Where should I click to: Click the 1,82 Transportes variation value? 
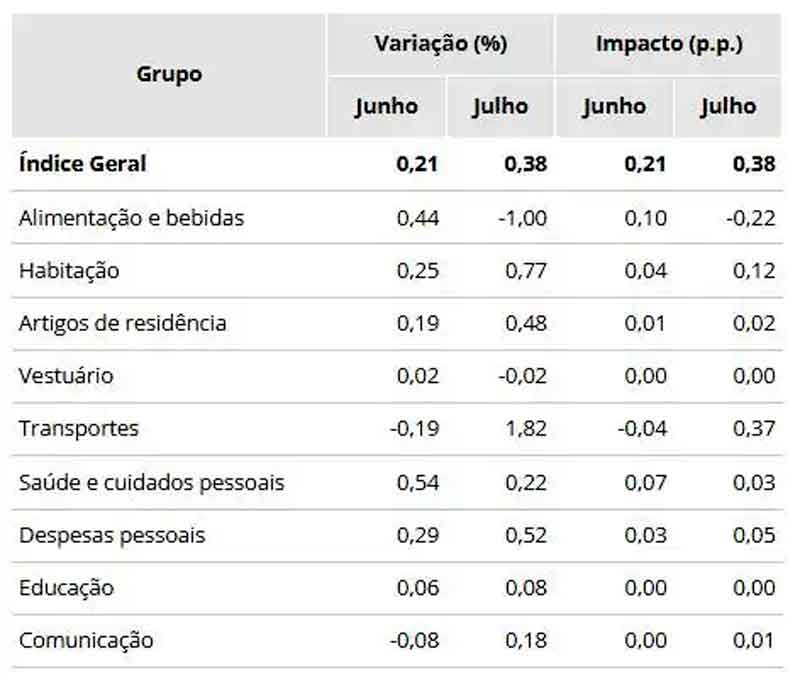pyautogui.click(x=526, y=429)
